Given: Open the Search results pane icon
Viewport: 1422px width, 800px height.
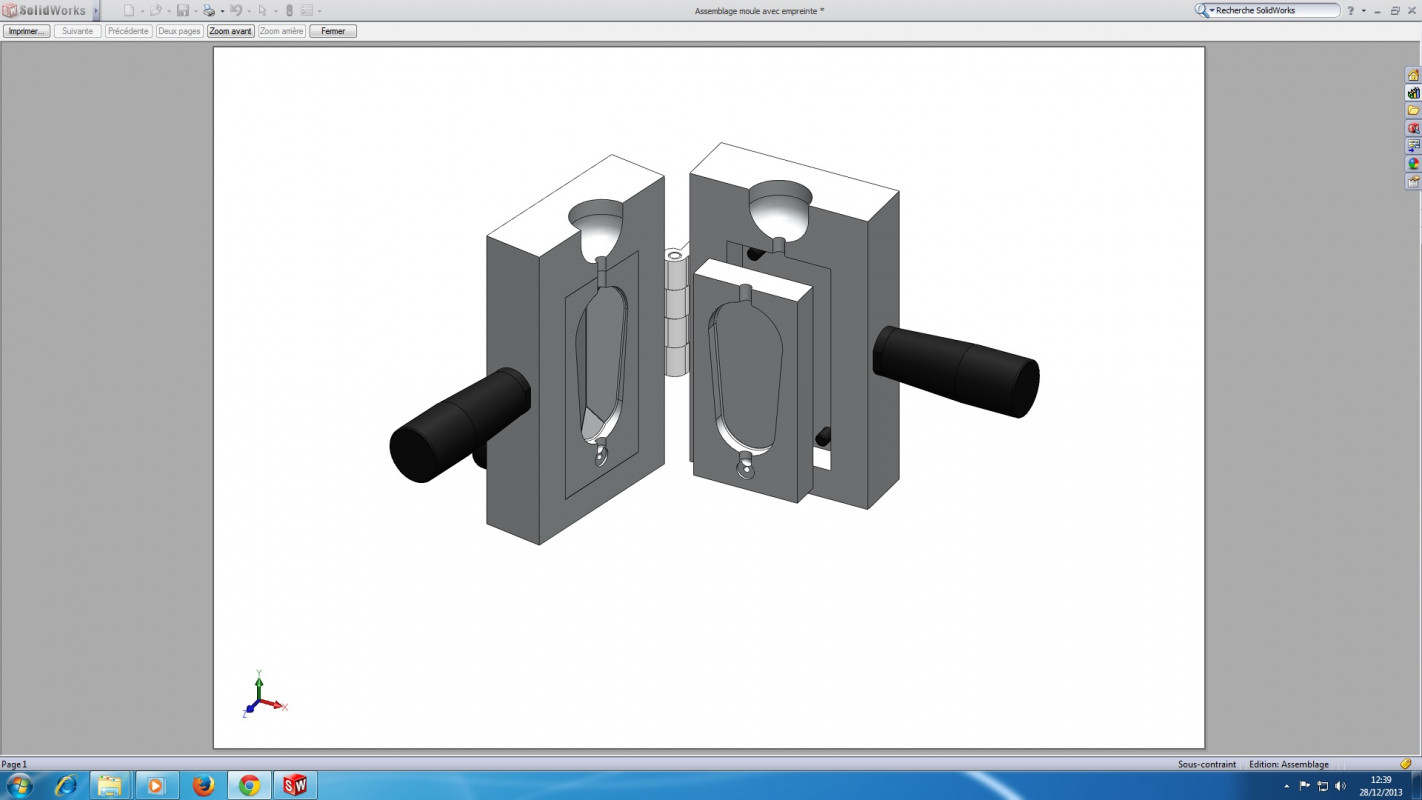Looking at the screenshot, I should click(1413, 128).
